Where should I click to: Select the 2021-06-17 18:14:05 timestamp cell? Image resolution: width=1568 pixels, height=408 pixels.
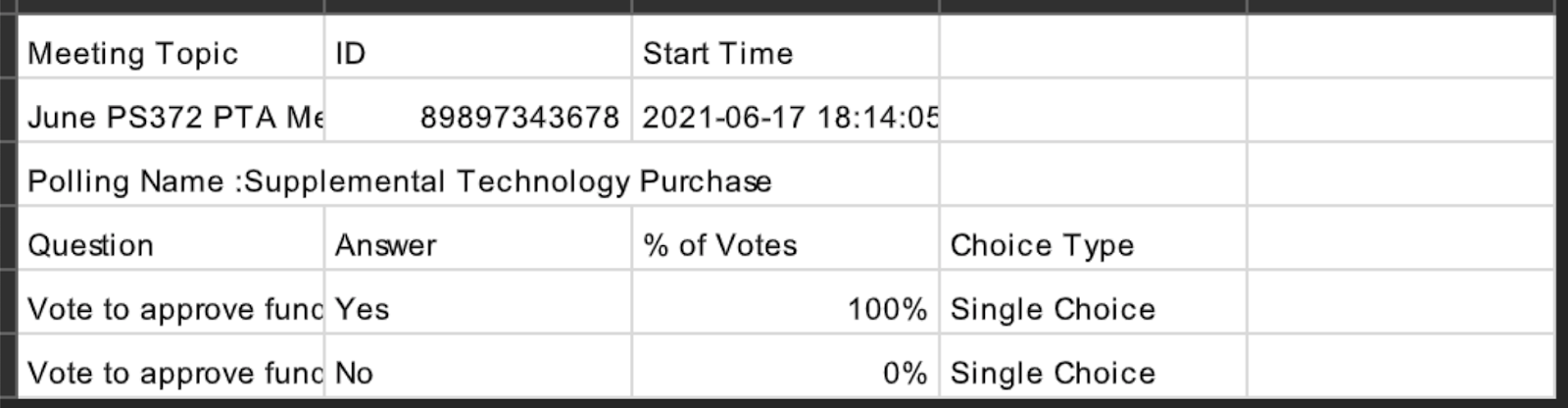tap(785, 110)
